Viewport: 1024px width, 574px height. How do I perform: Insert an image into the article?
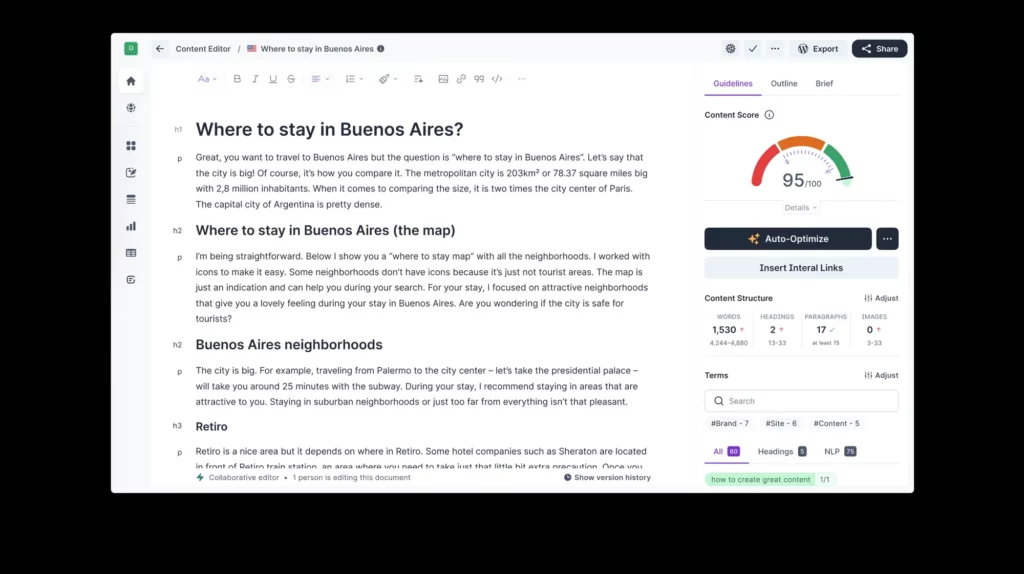(443, 79)
